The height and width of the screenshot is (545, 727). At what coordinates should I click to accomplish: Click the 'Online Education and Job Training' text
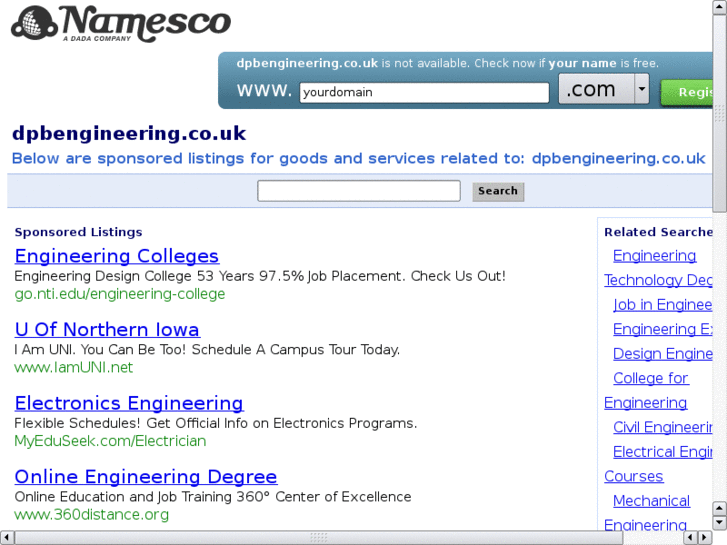(x=213, y=497)
